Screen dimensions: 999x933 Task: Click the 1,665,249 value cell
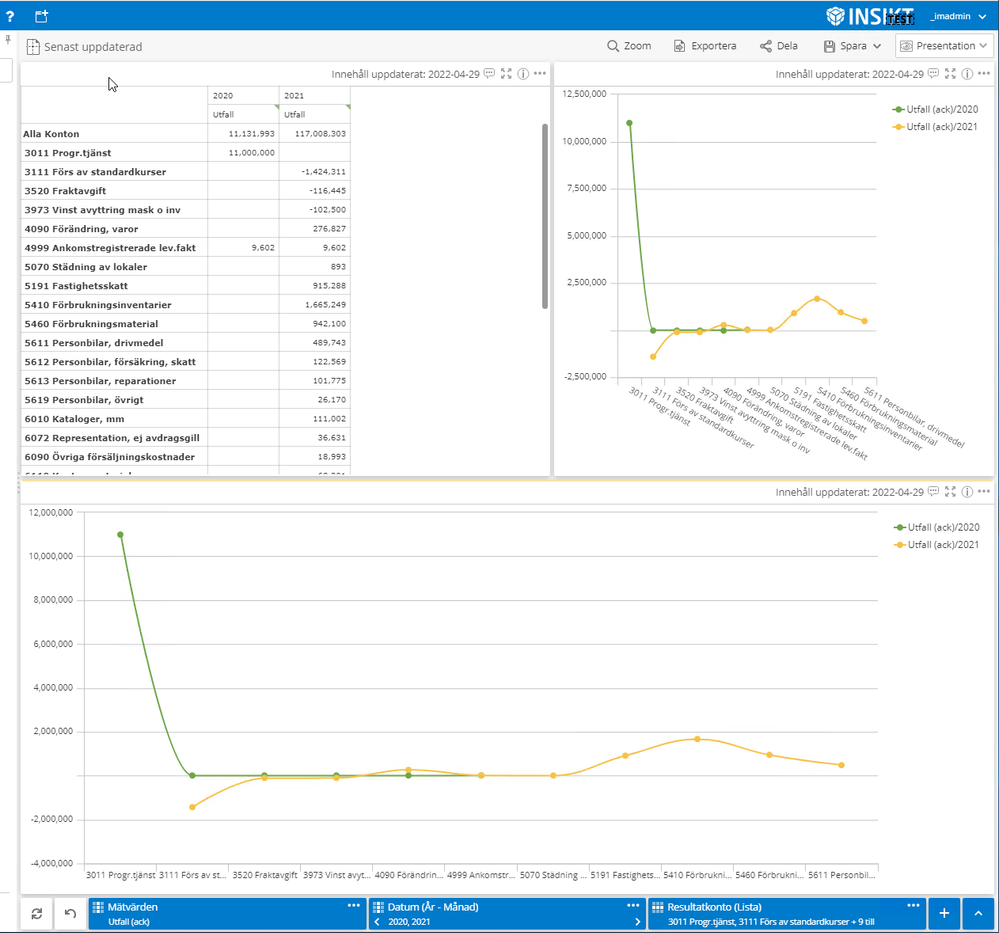pos(314,305)
